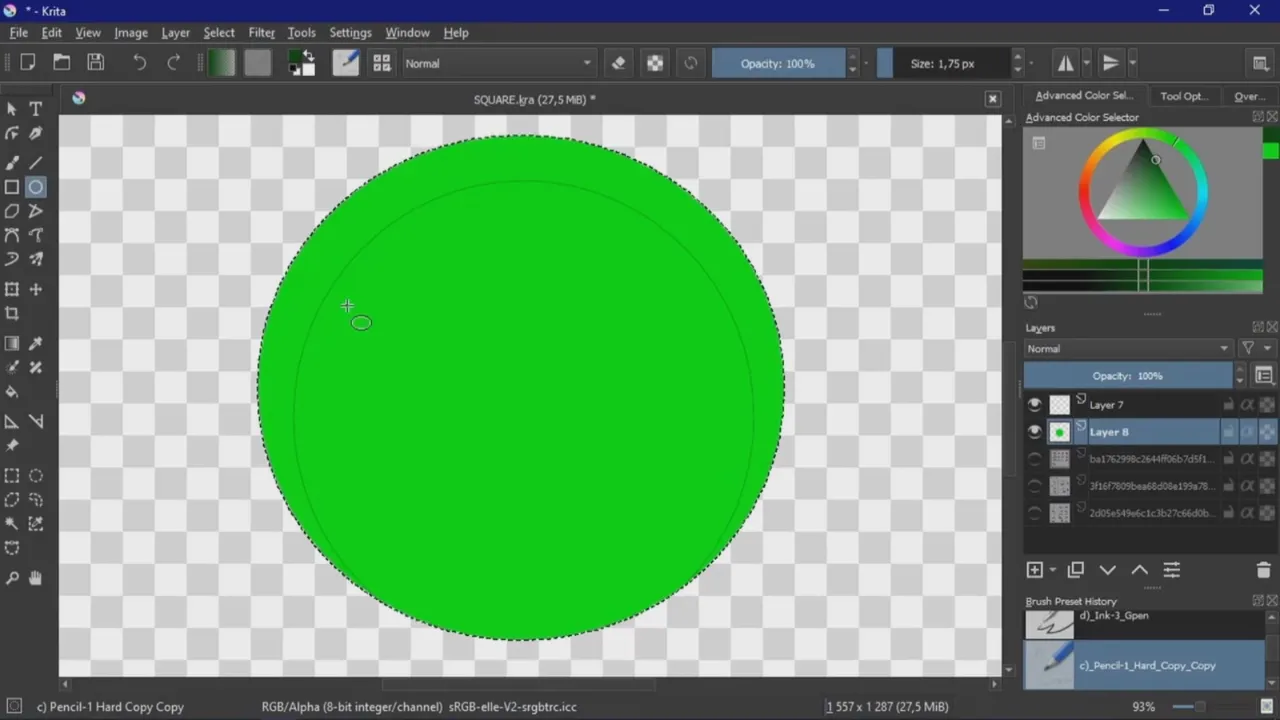The height and width of the screenshot is (720, 1280).
Task: Open the Layer menu
Action: pyautogui.click(x=176, y=33)
